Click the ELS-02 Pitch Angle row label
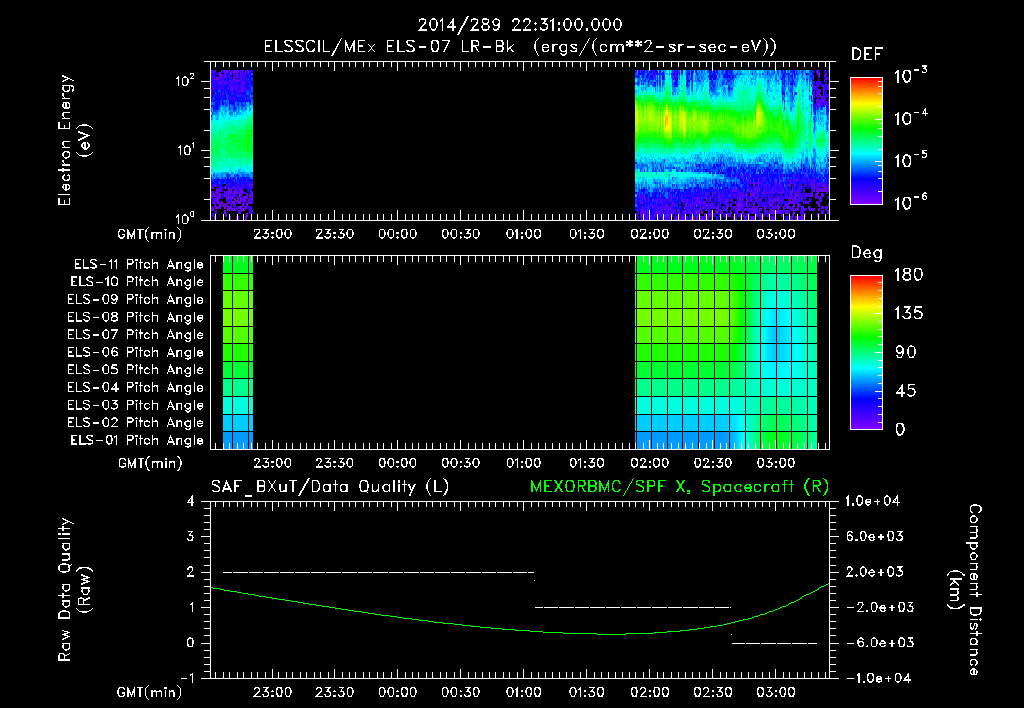Image resolution: width=1024 pixels, height=708 pixels. point(136,423)
